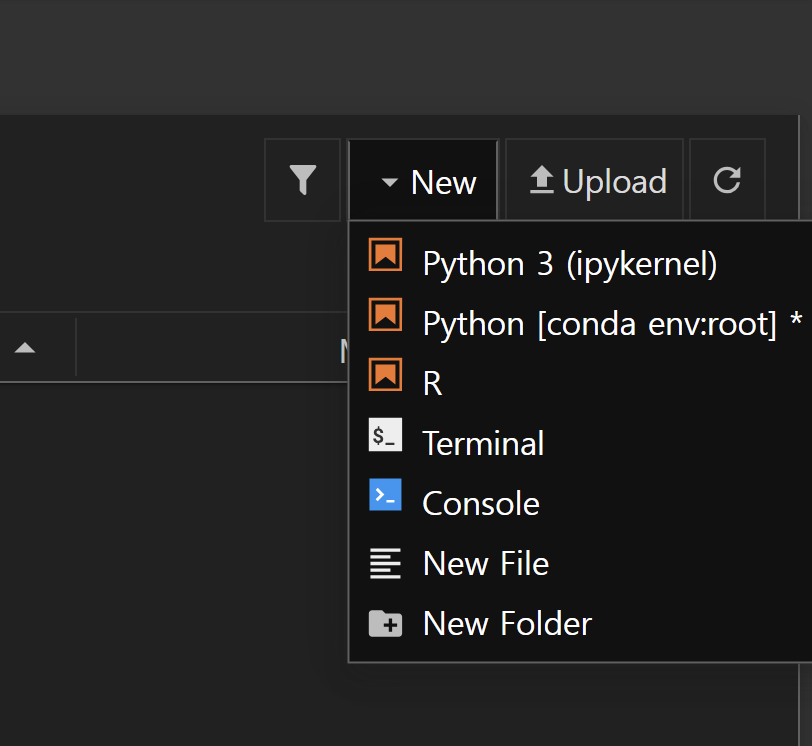Launch a new Console
Image resolution: width=812 pixels, height=746 pixels.
click(x=581, y=503)
